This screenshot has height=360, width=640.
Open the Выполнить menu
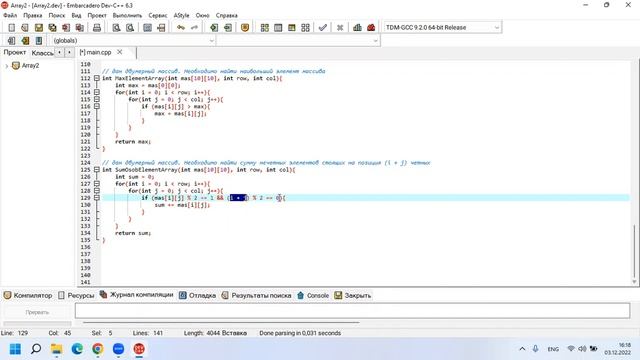(x=127, y=15)
